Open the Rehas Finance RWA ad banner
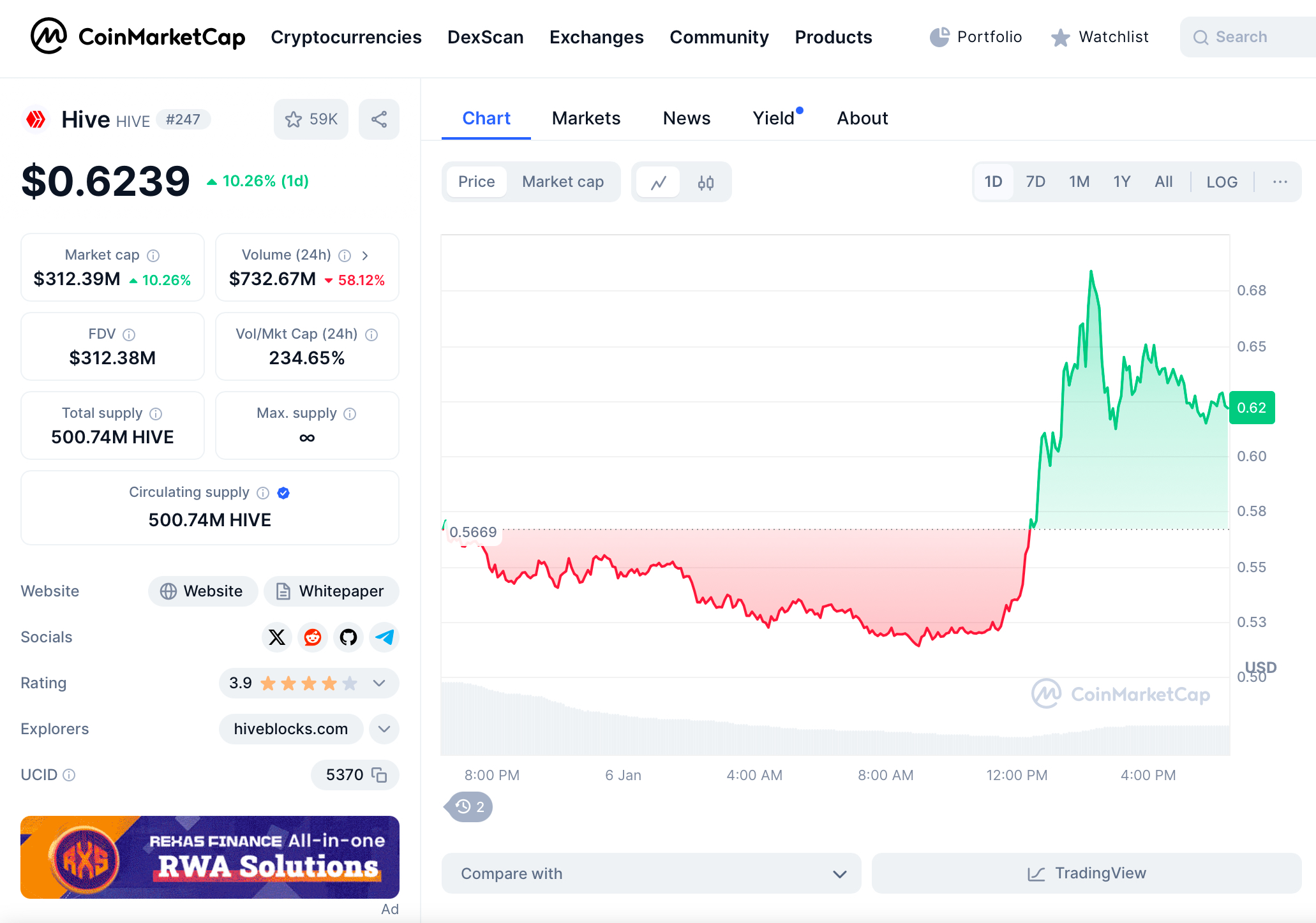Image resolution: width=1316 pixels, height=923 pixels. pyautogui.click(x=210, y=857)
